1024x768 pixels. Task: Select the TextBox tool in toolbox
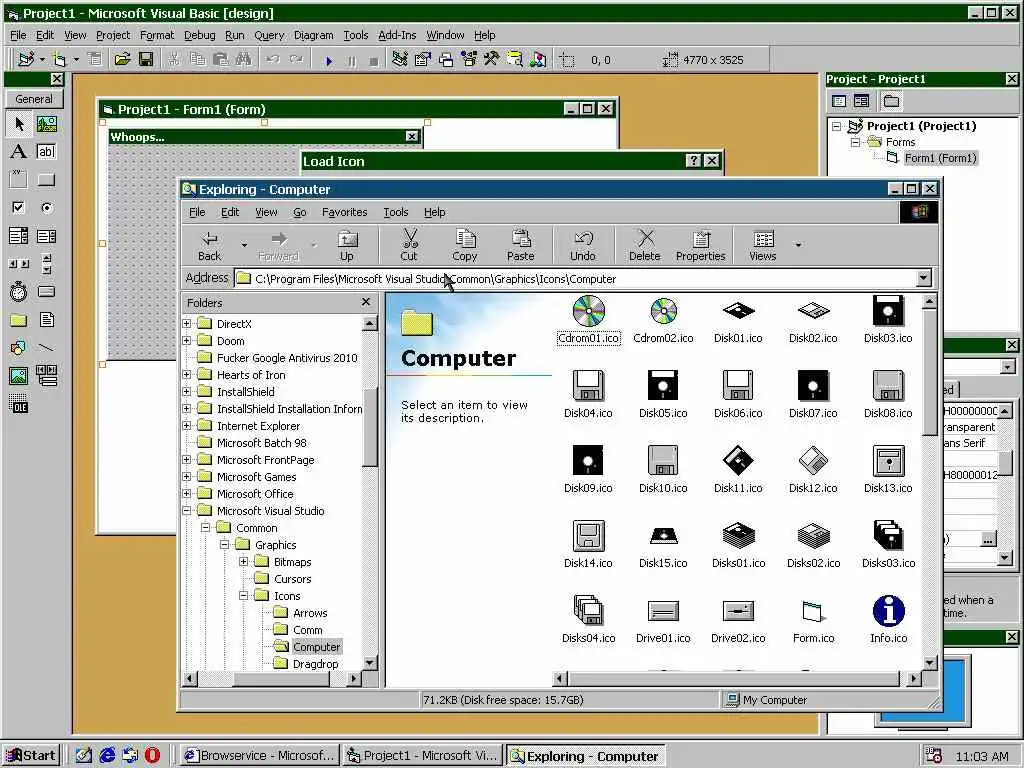46,152
